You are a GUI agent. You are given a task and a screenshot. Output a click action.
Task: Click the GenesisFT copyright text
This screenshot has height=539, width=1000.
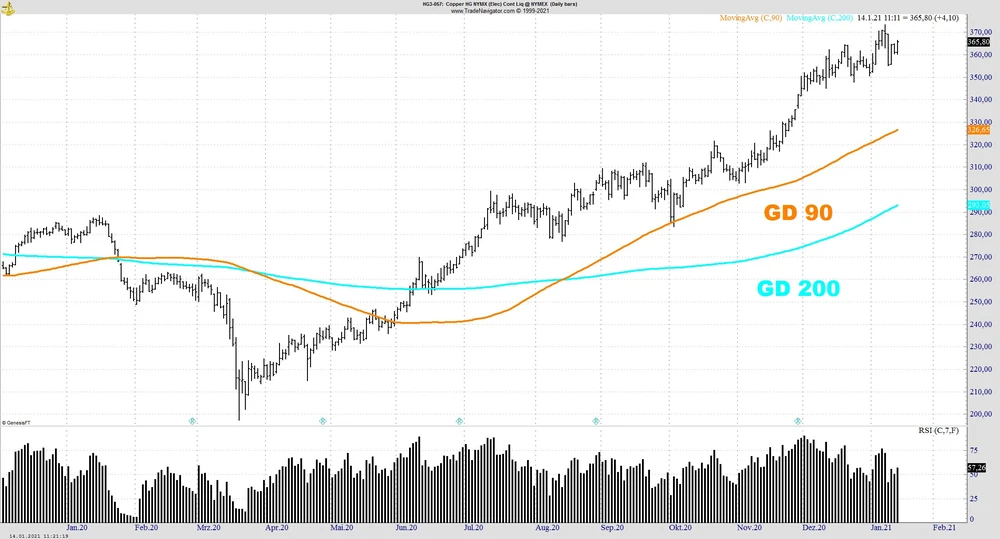[x=16, y=422]
